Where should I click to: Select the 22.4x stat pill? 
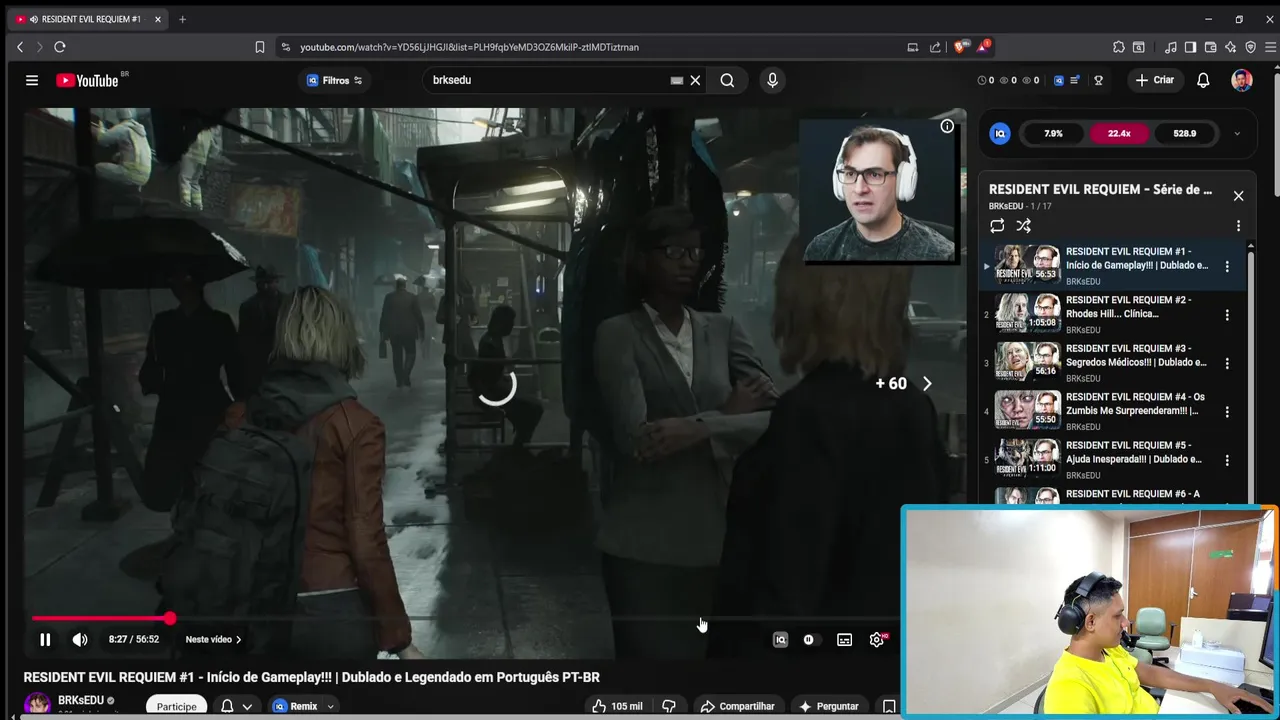click(1119, 133)
